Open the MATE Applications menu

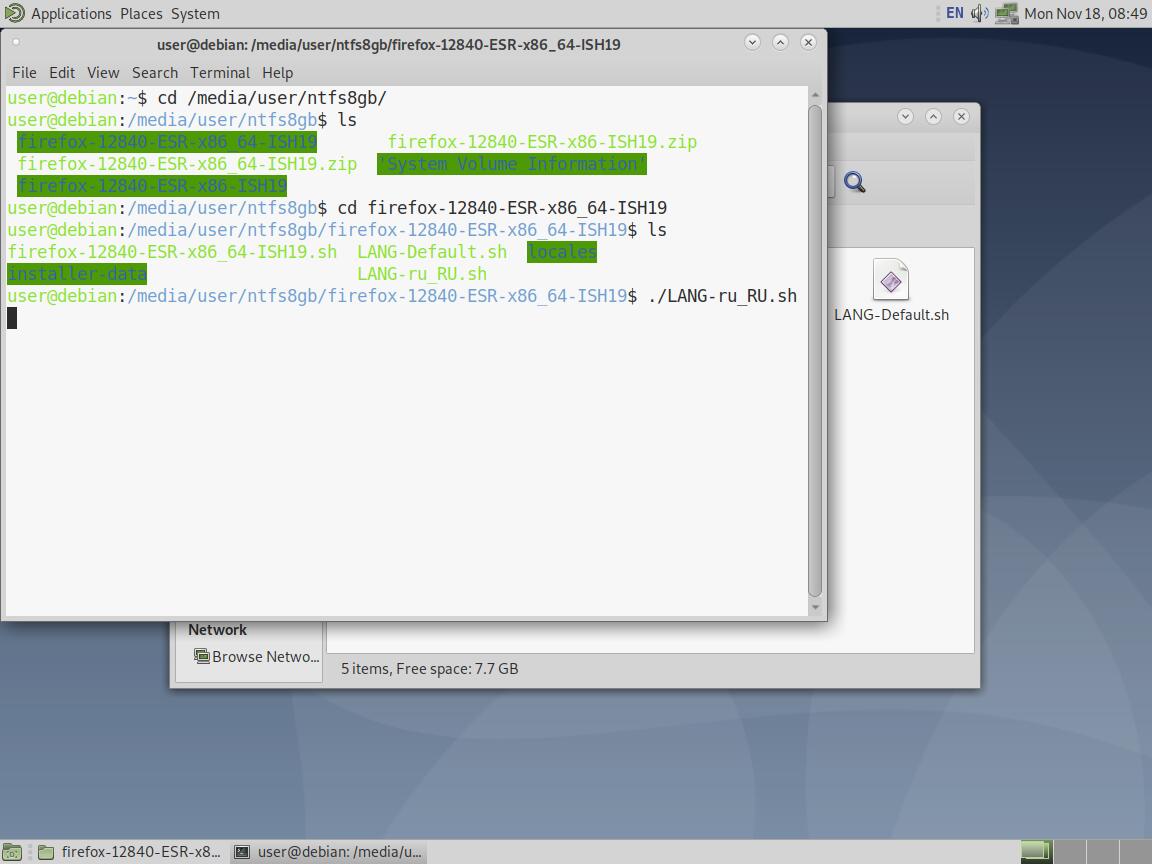(71, 13)
